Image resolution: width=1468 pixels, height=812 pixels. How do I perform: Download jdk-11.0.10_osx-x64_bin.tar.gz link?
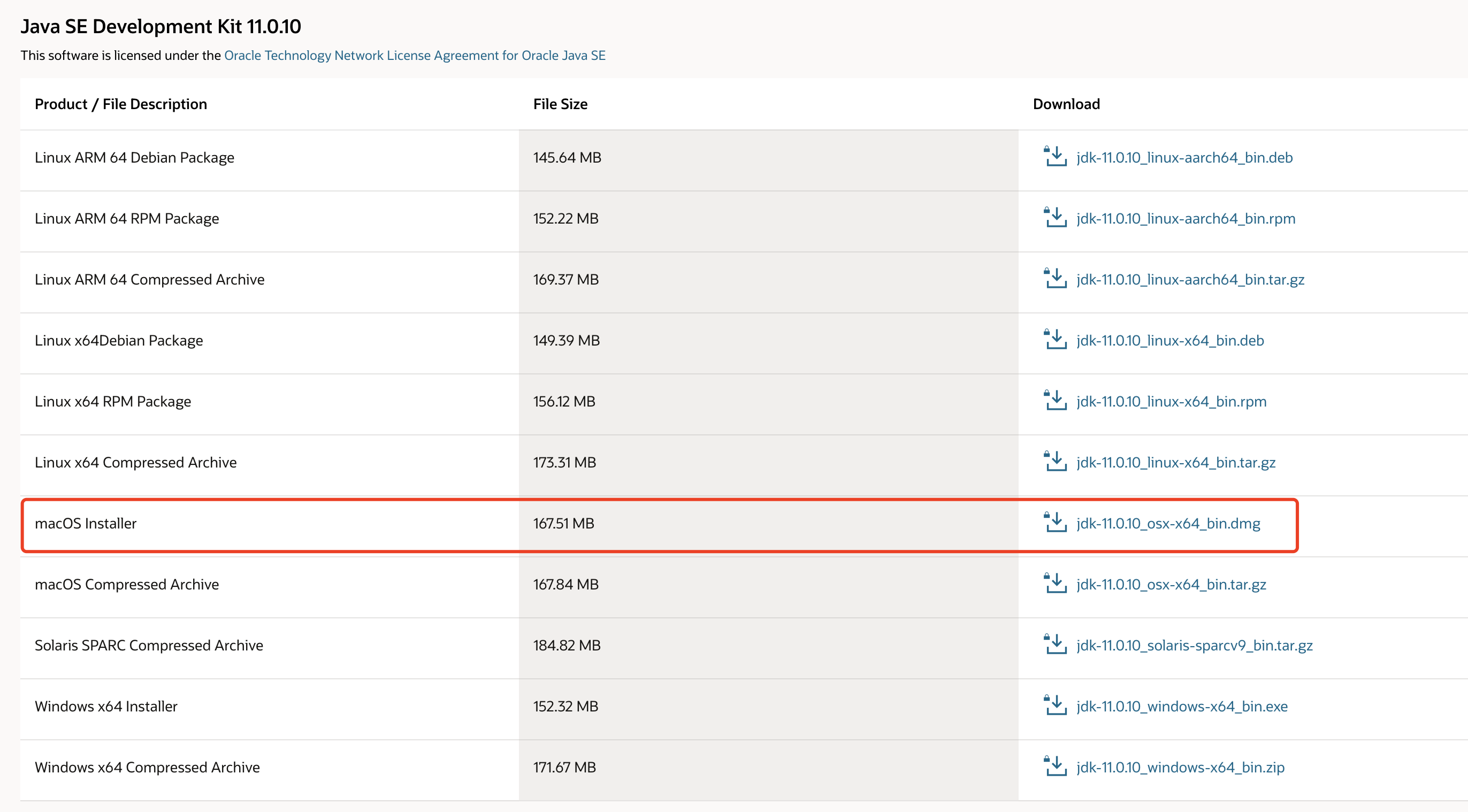click(1171, 584)
